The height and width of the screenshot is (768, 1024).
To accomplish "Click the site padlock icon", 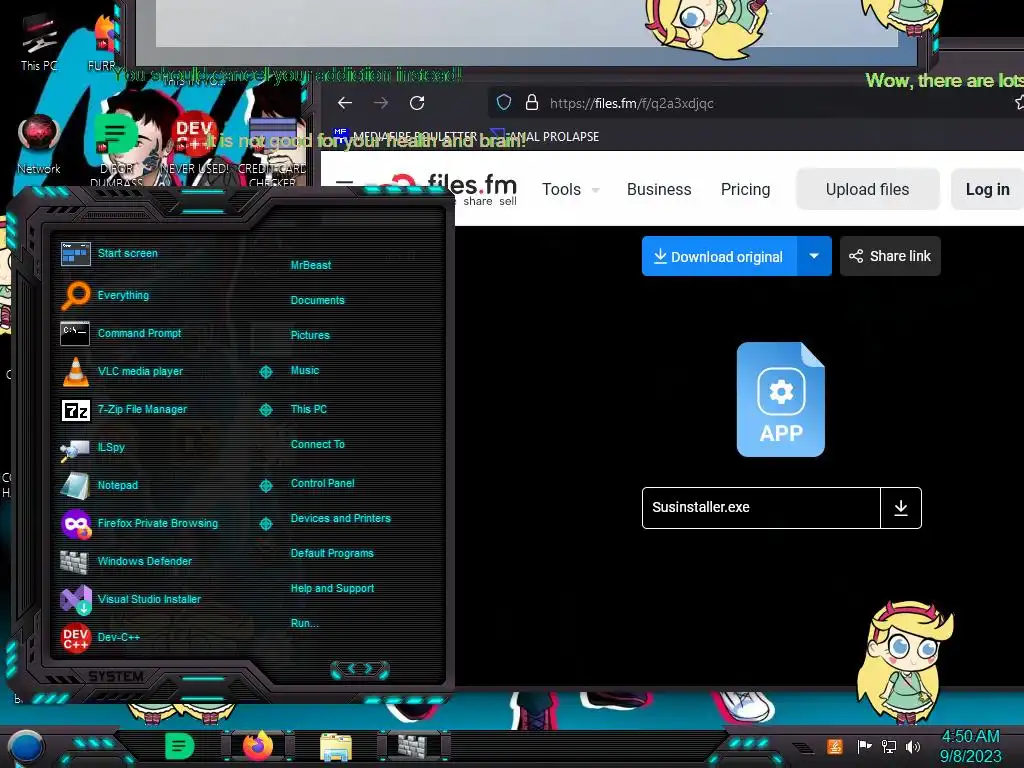I will (x=532, y=103).
